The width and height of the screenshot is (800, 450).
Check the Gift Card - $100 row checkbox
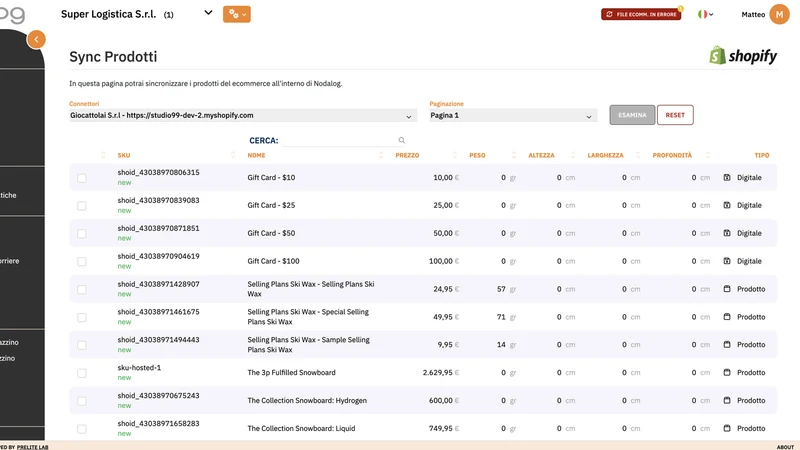pyautogui.click(x=82, y=262)
